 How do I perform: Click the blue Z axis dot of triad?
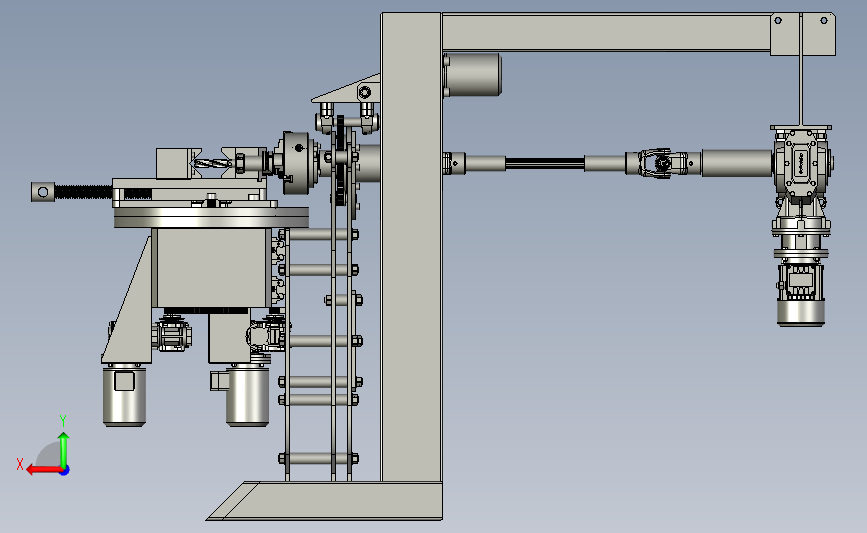65,471
